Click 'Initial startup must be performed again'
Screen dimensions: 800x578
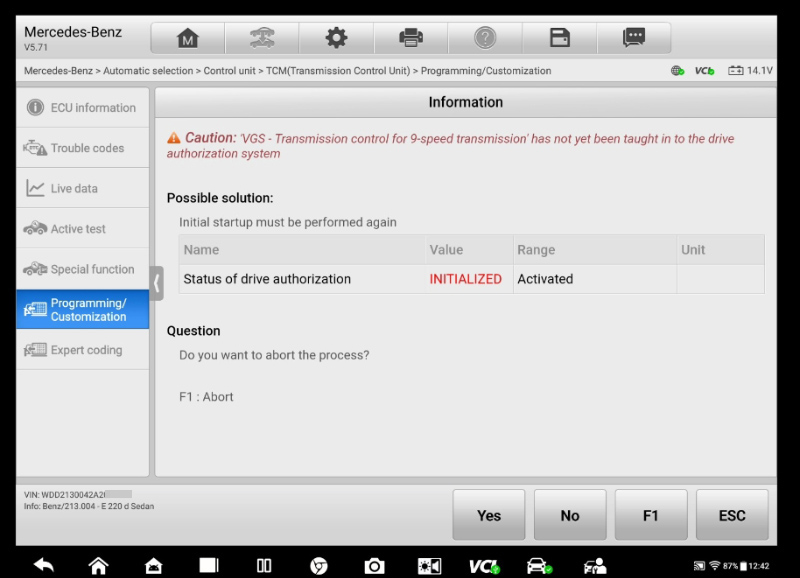tap(288, 222)
